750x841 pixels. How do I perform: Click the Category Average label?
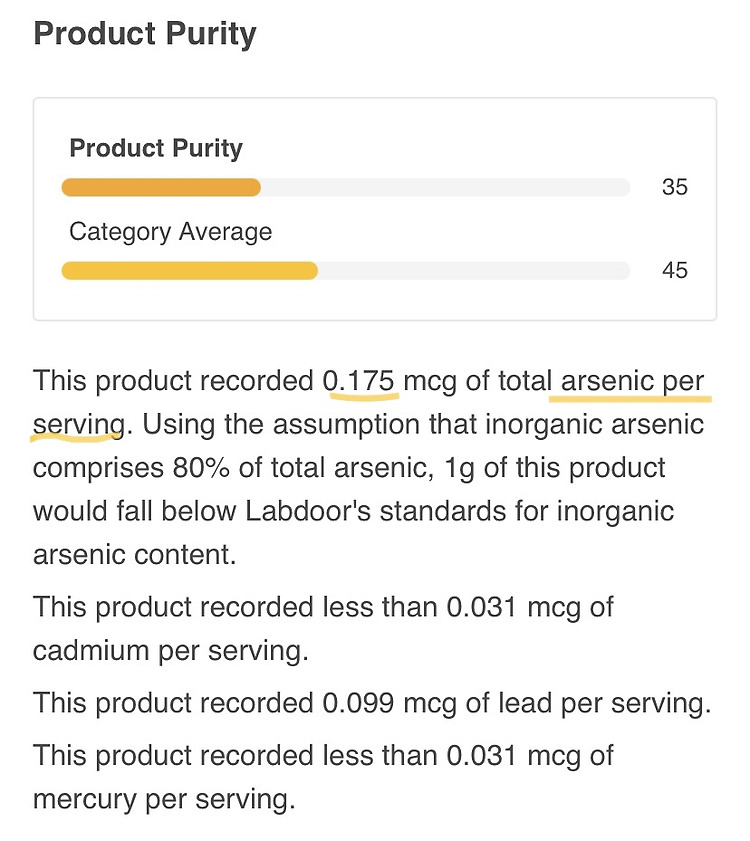click(x=171, y=232)
